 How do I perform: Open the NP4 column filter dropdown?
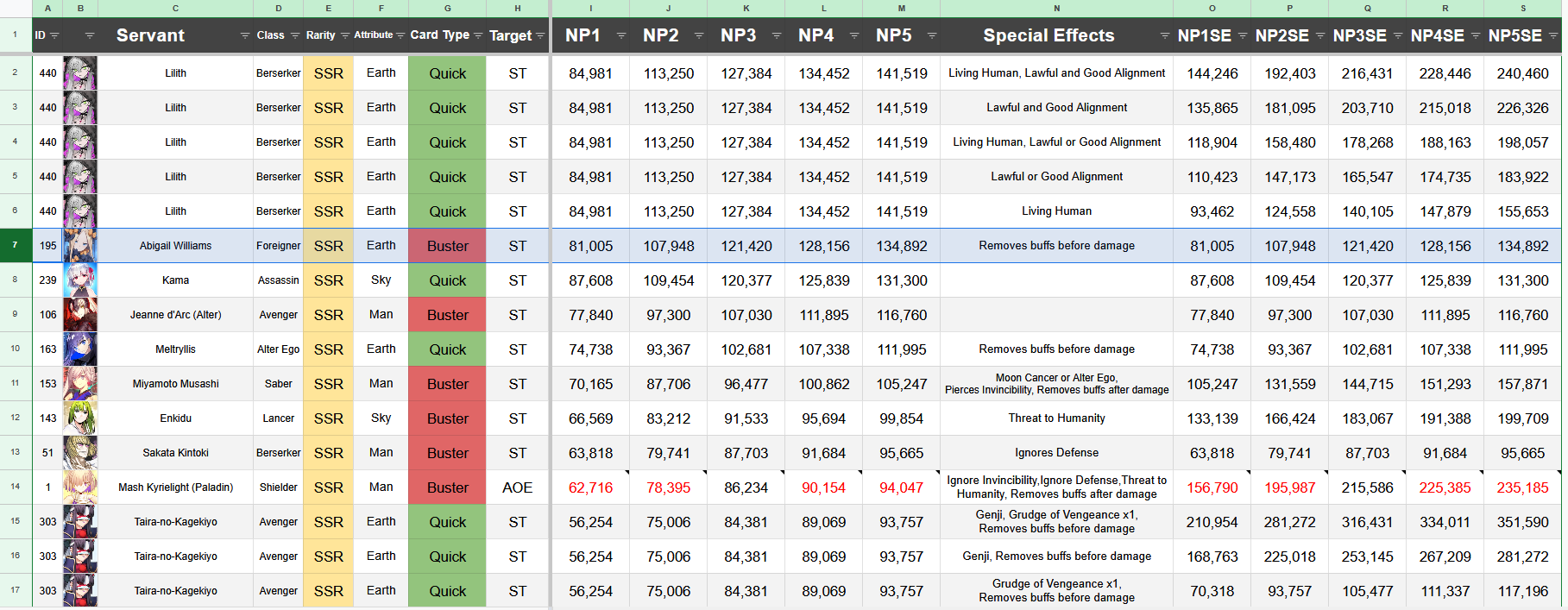(x=854, y=35)
